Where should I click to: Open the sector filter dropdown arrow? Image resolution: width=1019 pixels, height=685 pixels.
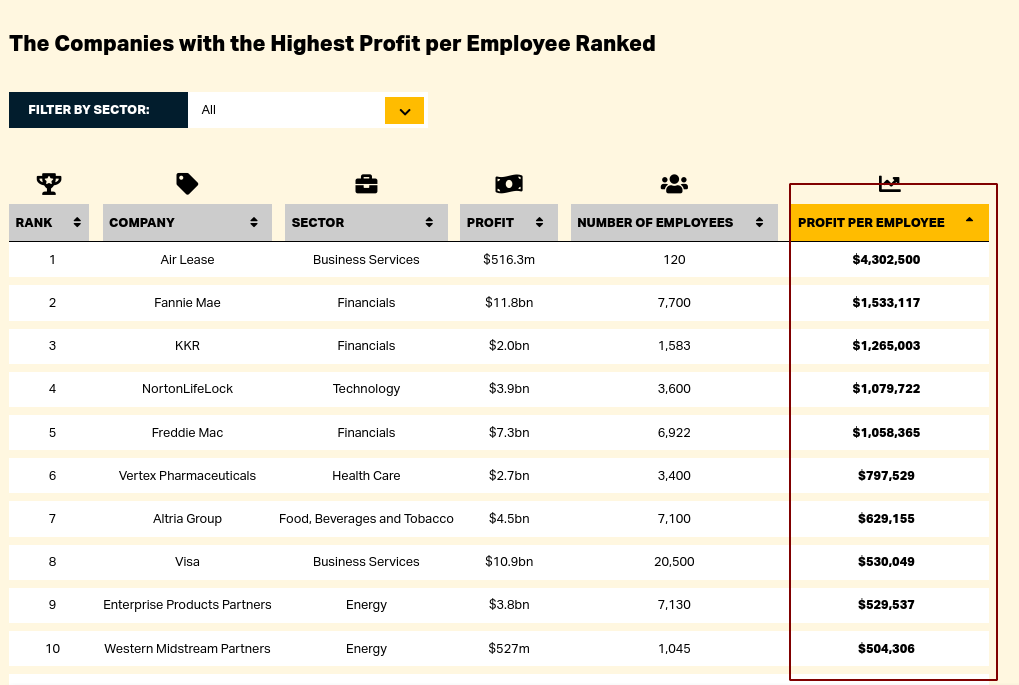[404, 110]
